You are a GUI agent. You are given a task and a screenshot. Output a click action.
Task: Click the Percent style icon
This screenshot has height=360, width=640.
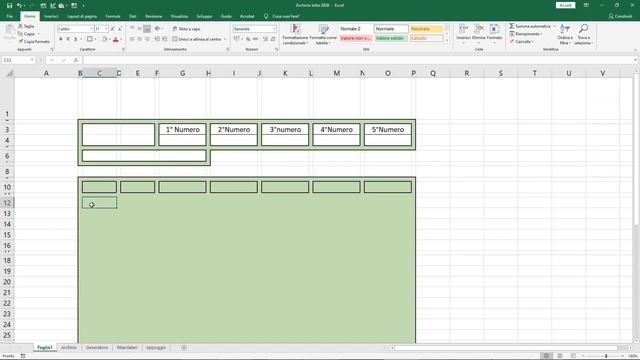tap(248, 39)
